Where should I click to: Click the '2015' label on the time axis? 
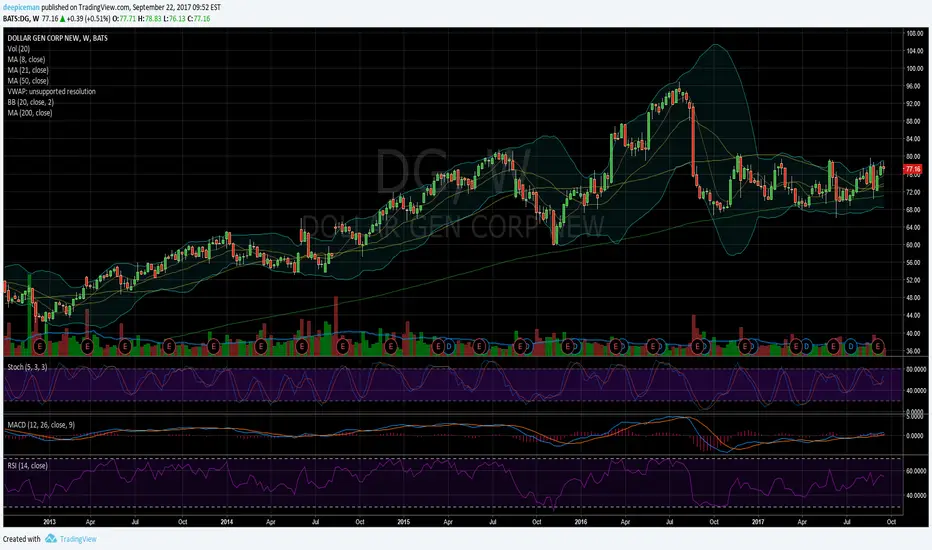click(x=404, y=522)
